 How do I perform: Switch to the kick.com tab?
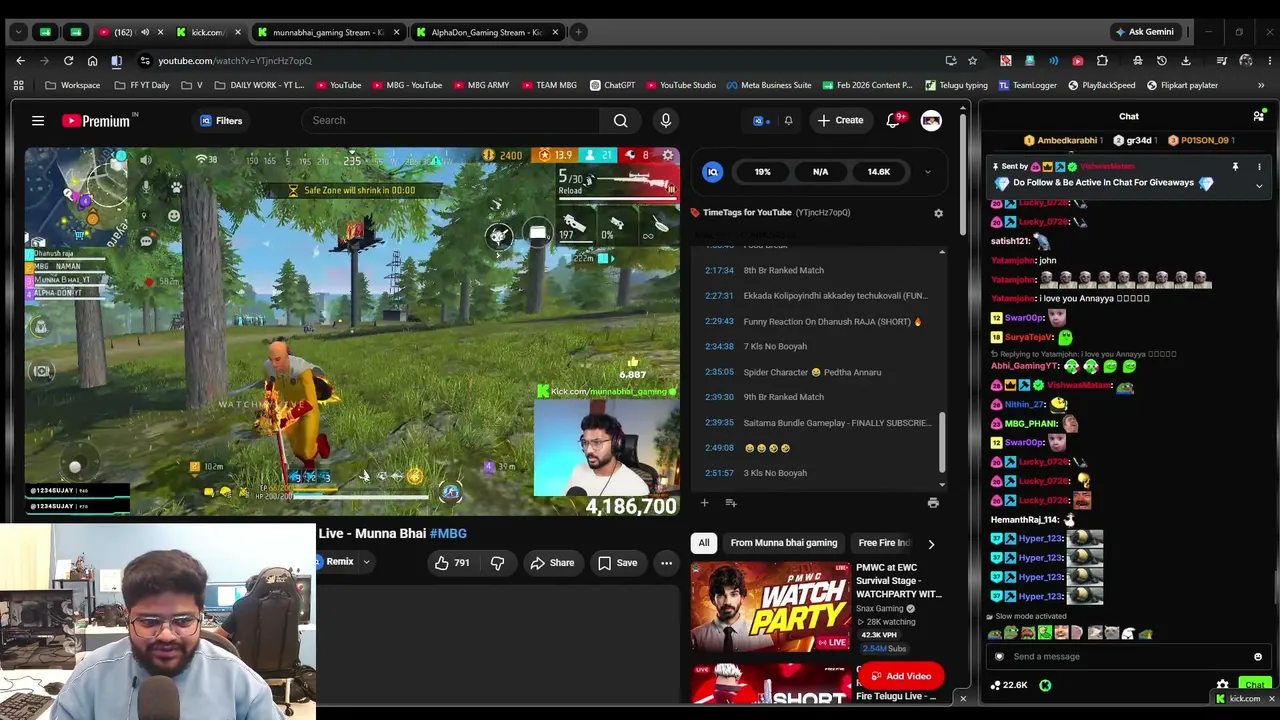click(209, 33)
